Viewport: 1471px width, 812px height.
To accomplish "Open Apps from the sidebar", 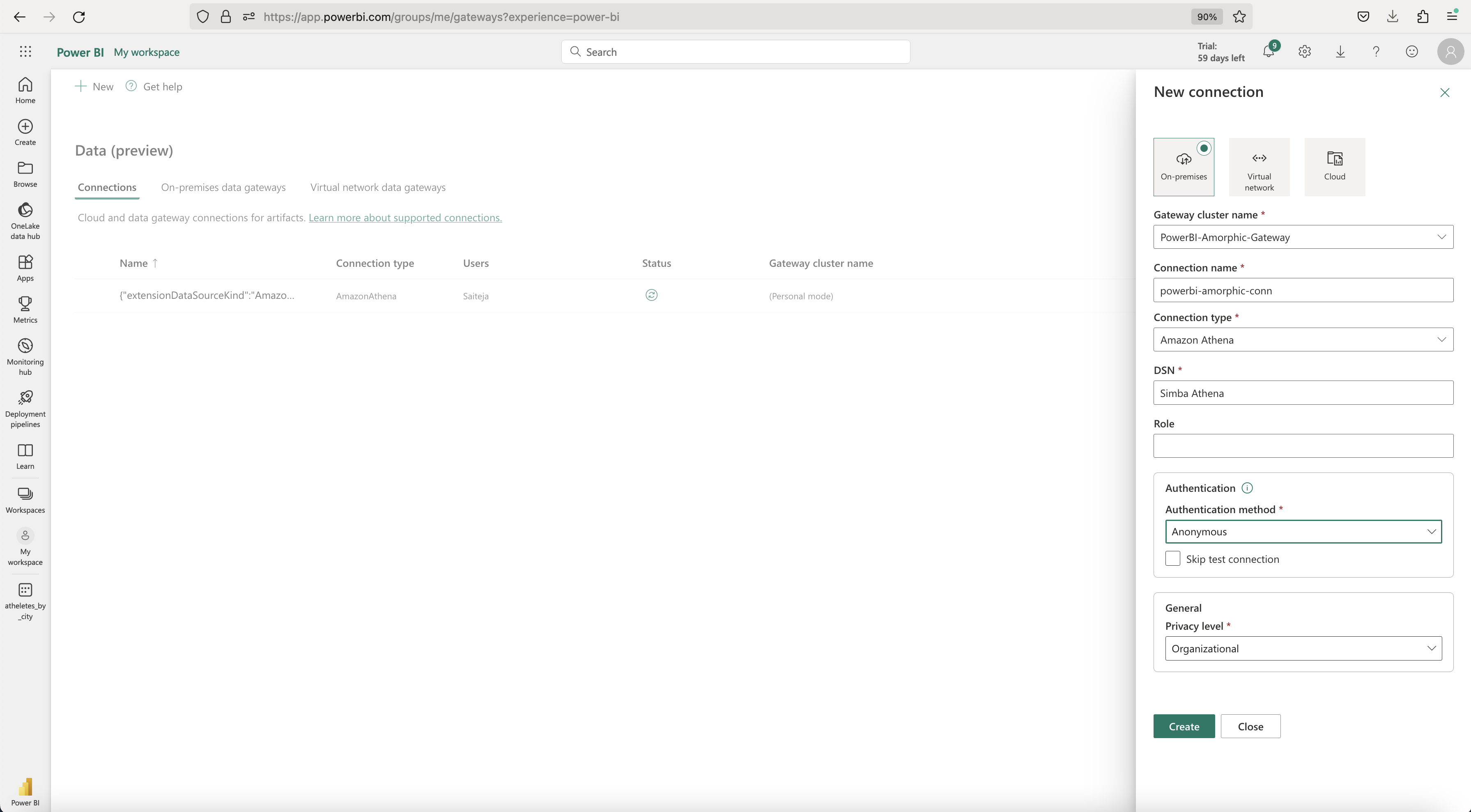I will [25, 268].
